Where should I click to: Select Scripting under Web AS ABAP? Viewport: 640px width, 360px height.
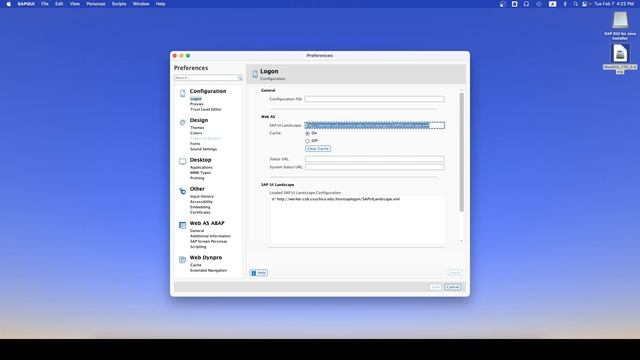(198, 247)
